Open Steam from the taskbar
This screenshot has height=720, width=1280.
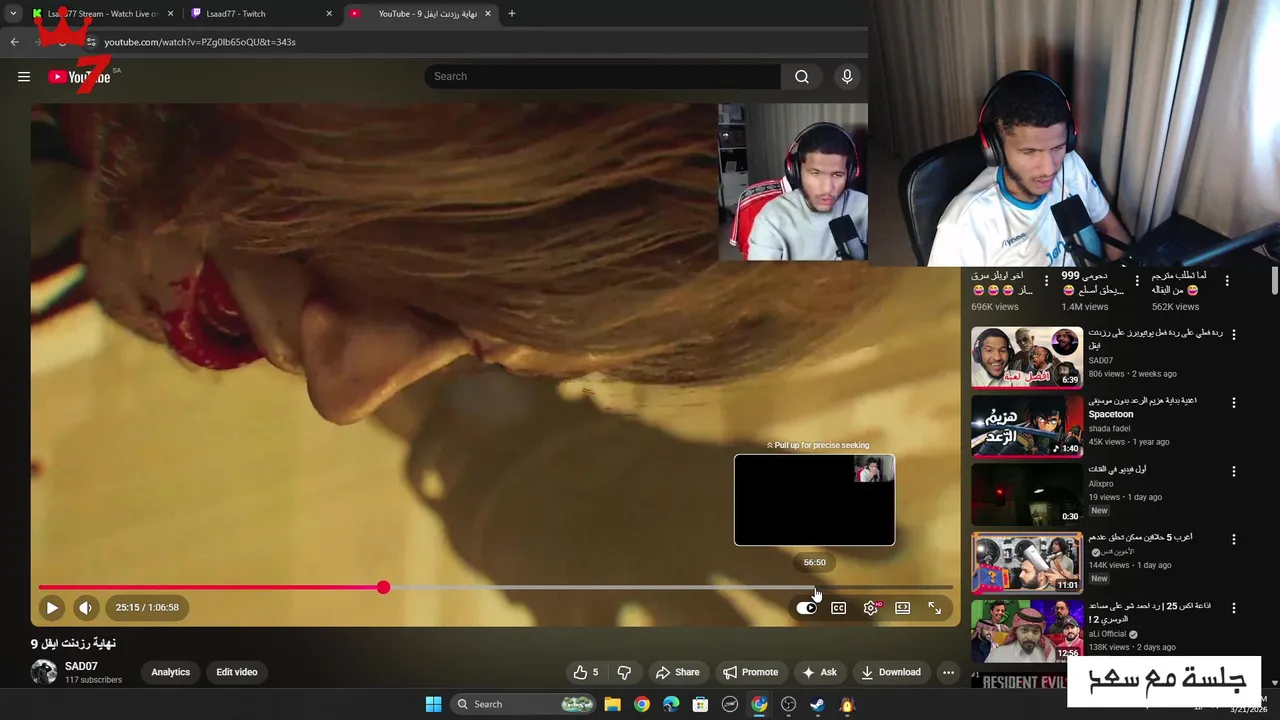coord(817,704)
